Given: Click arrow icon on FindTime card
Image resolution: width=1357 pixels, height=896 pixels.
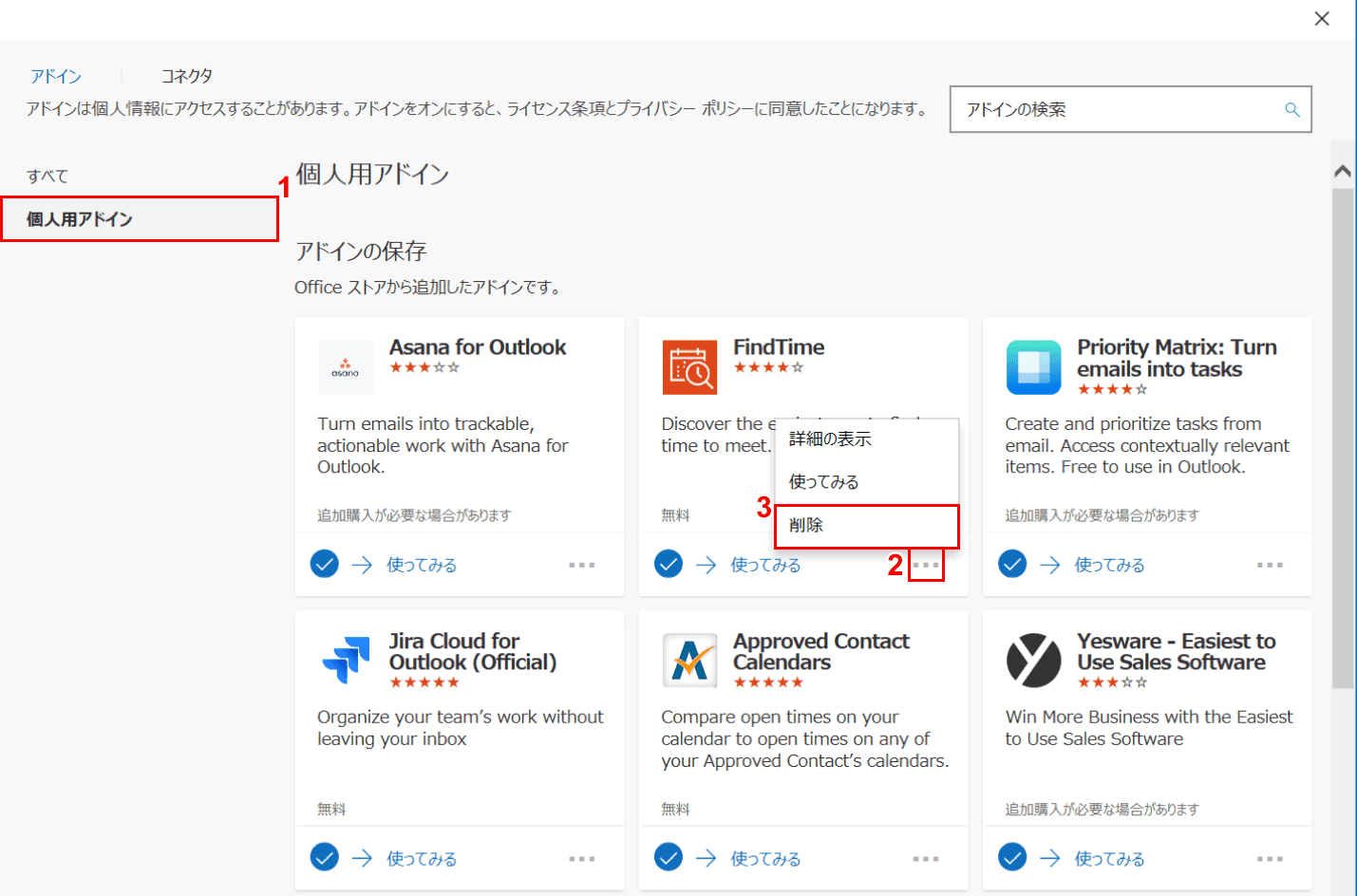Looking at the screenshot, I should 706,565.
